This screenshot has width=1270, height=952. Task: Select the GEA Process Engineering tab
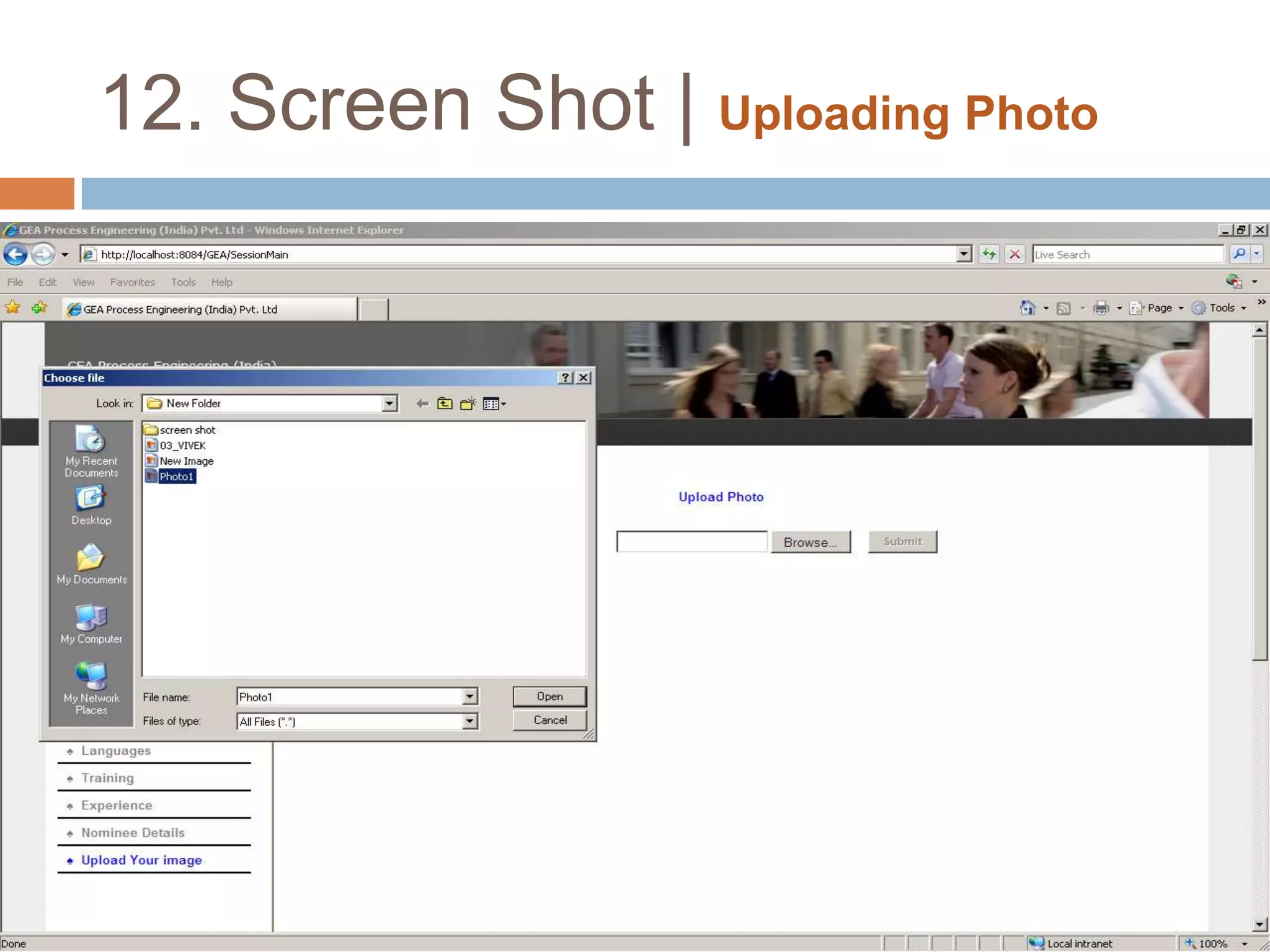point(210,309)
